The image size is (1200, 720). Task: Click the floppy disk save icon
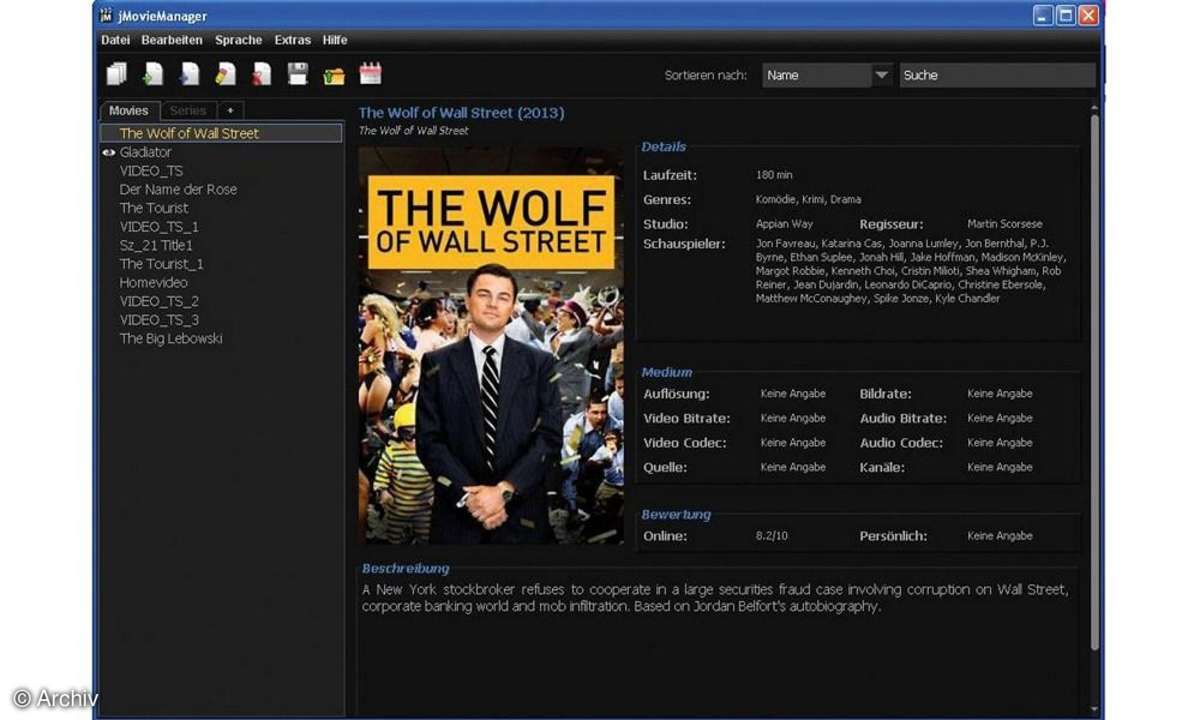click(x=298, y=74)
